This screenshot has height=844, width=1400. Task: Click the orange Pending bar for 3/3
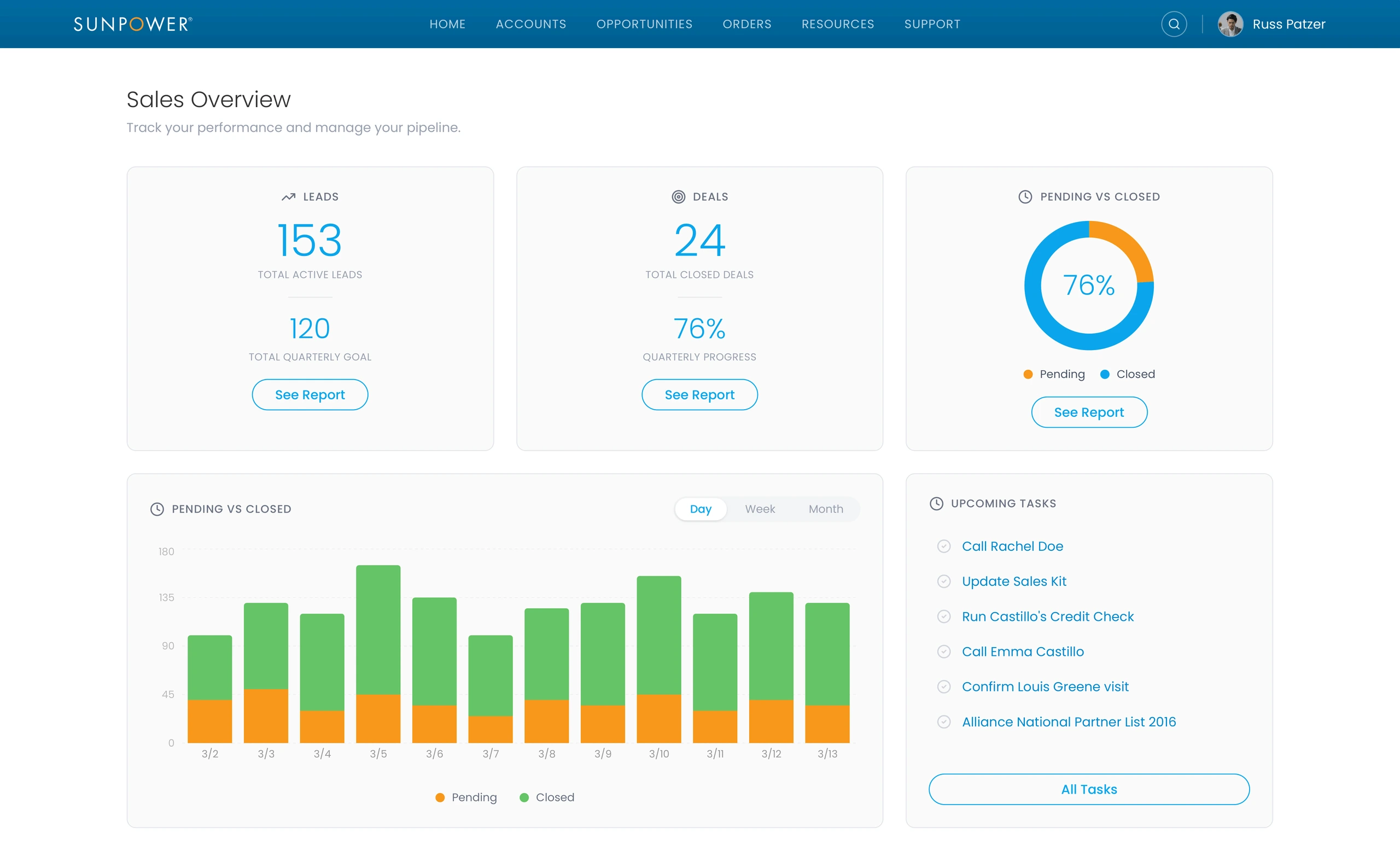(265, 715)
